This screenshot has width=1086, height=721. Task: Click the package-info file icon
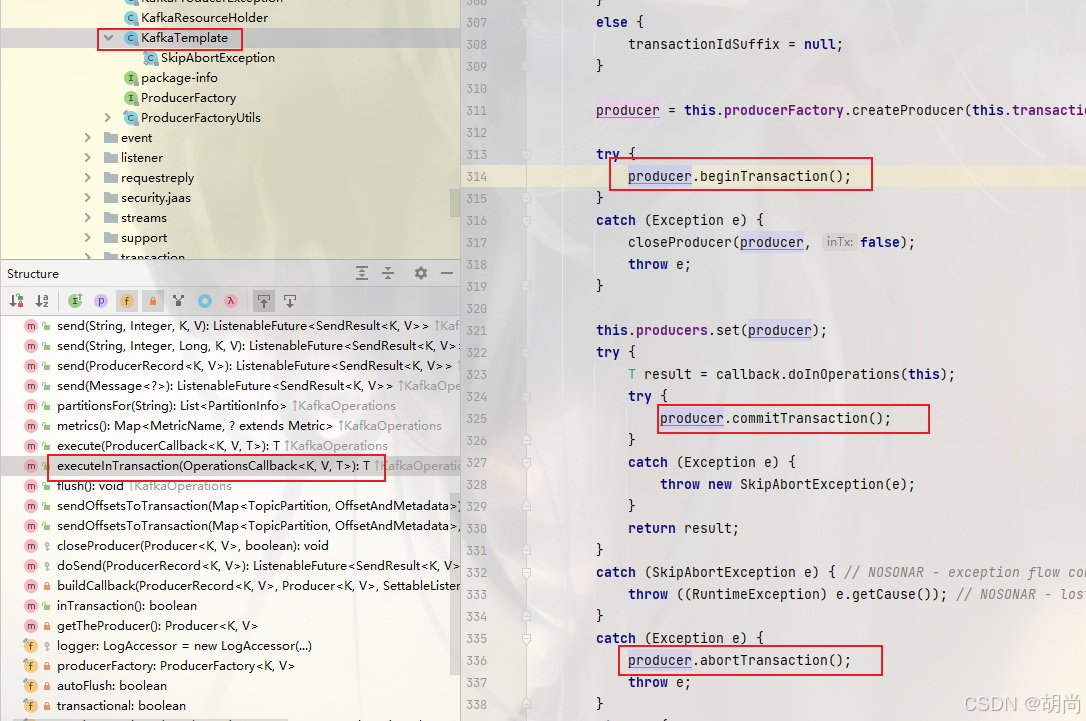click(131, 78)
